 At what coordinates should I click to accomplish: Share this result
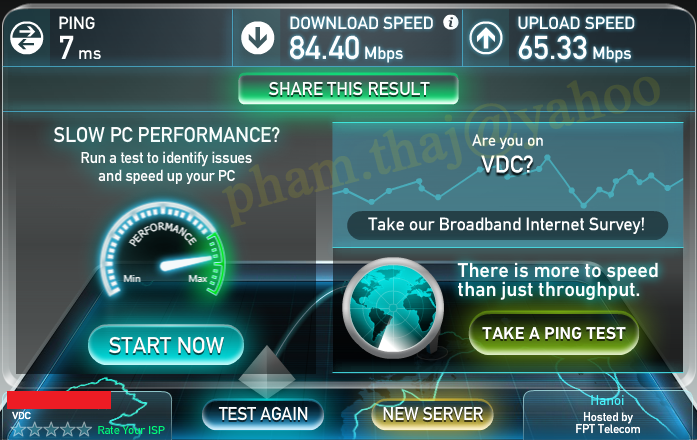(x=348, y=89)
